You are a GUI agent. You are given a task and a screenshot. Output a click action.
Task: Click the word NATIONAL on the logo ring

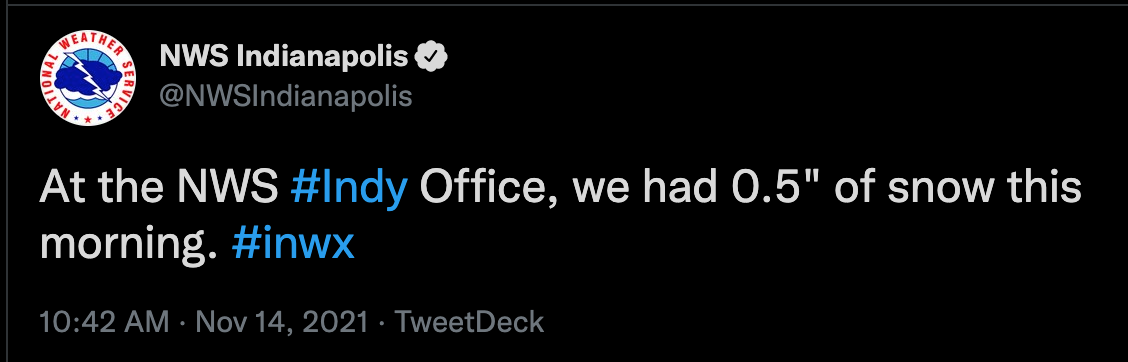point(57,84)
